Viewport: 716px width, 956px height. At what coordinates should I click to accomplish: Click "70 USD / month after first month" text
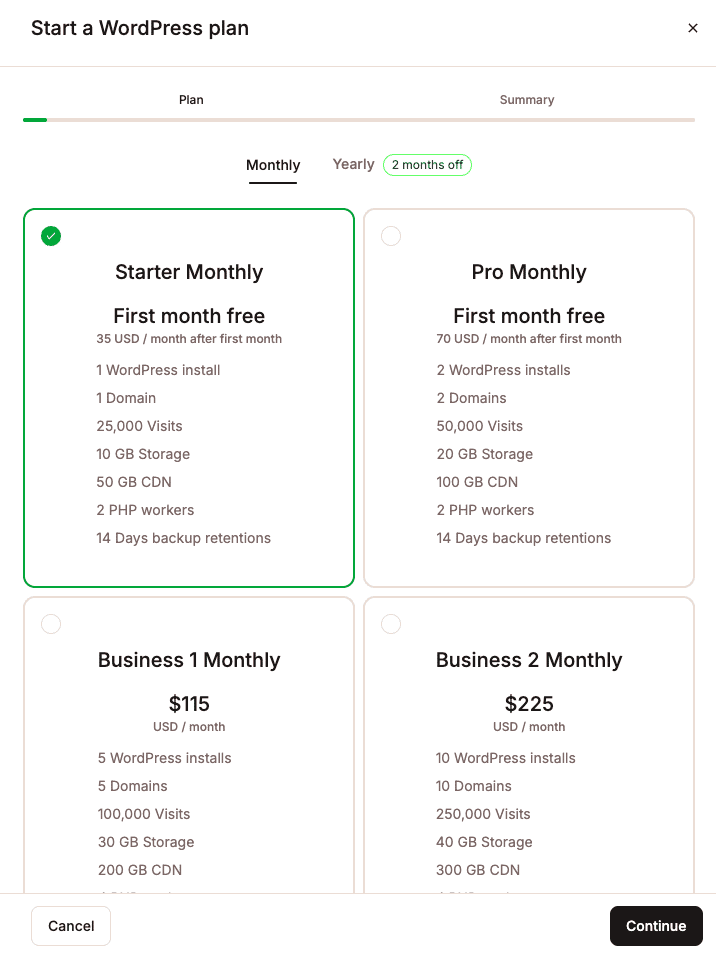tap(529, 339)
